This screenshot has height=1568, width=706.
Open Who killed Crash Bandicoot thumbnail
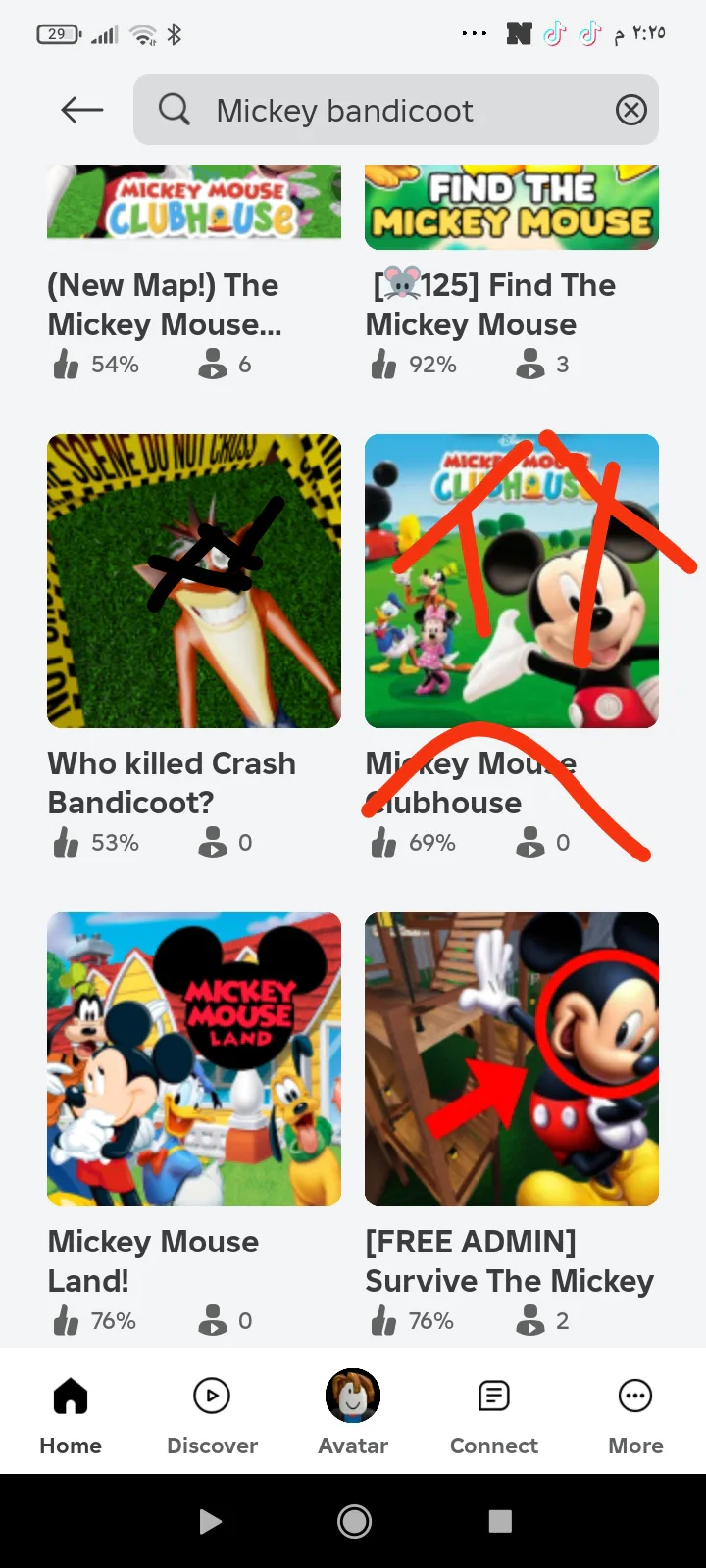[194, 581]
